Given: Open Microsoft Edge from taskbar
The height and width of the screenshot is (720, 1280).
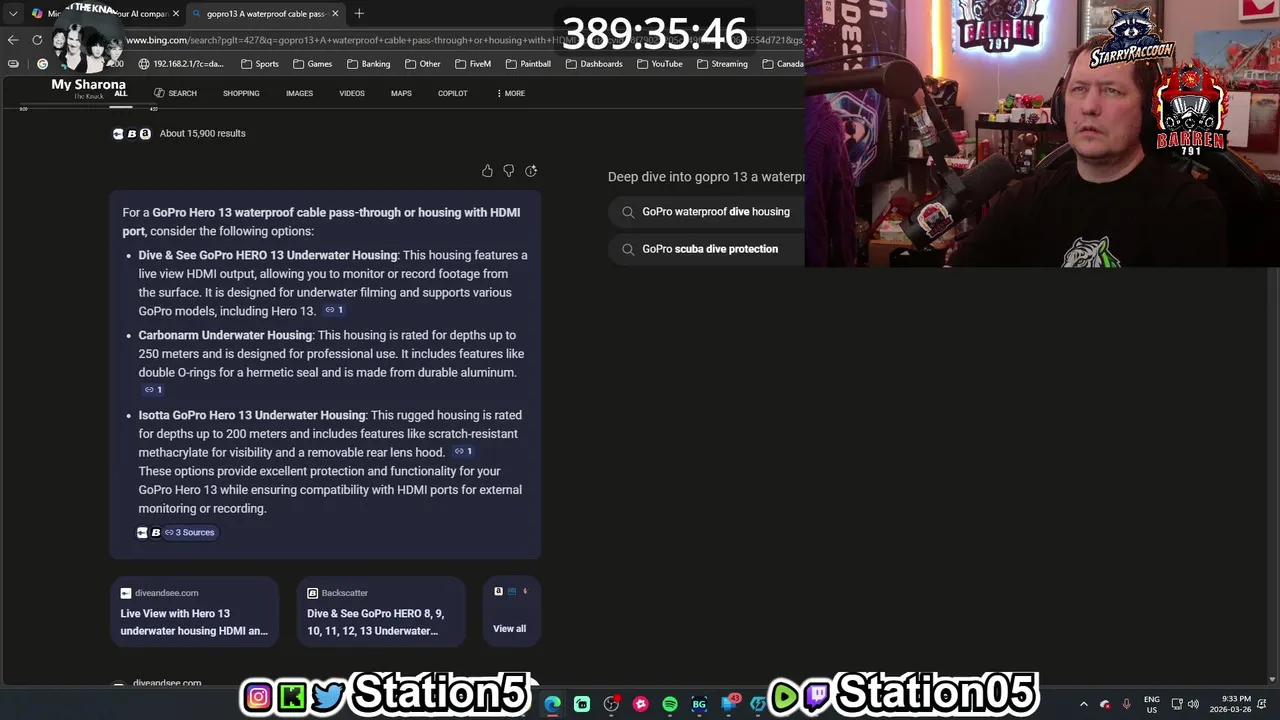Looking at the screenshot, I should coord(553,704).
